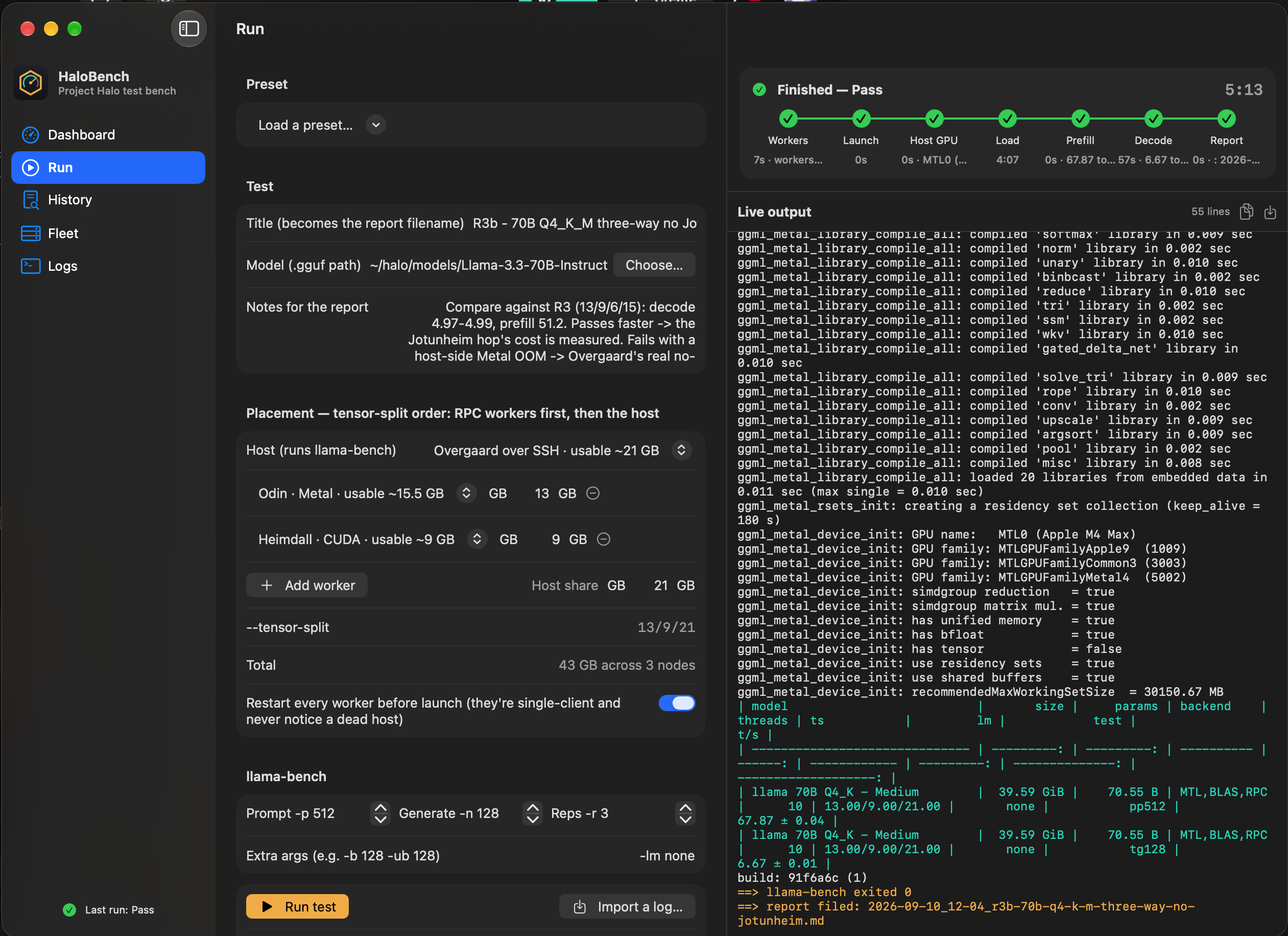Click the Finished — Pass status icon
The width and height of the screenshot is (1288, 936).
coord(759,90)
